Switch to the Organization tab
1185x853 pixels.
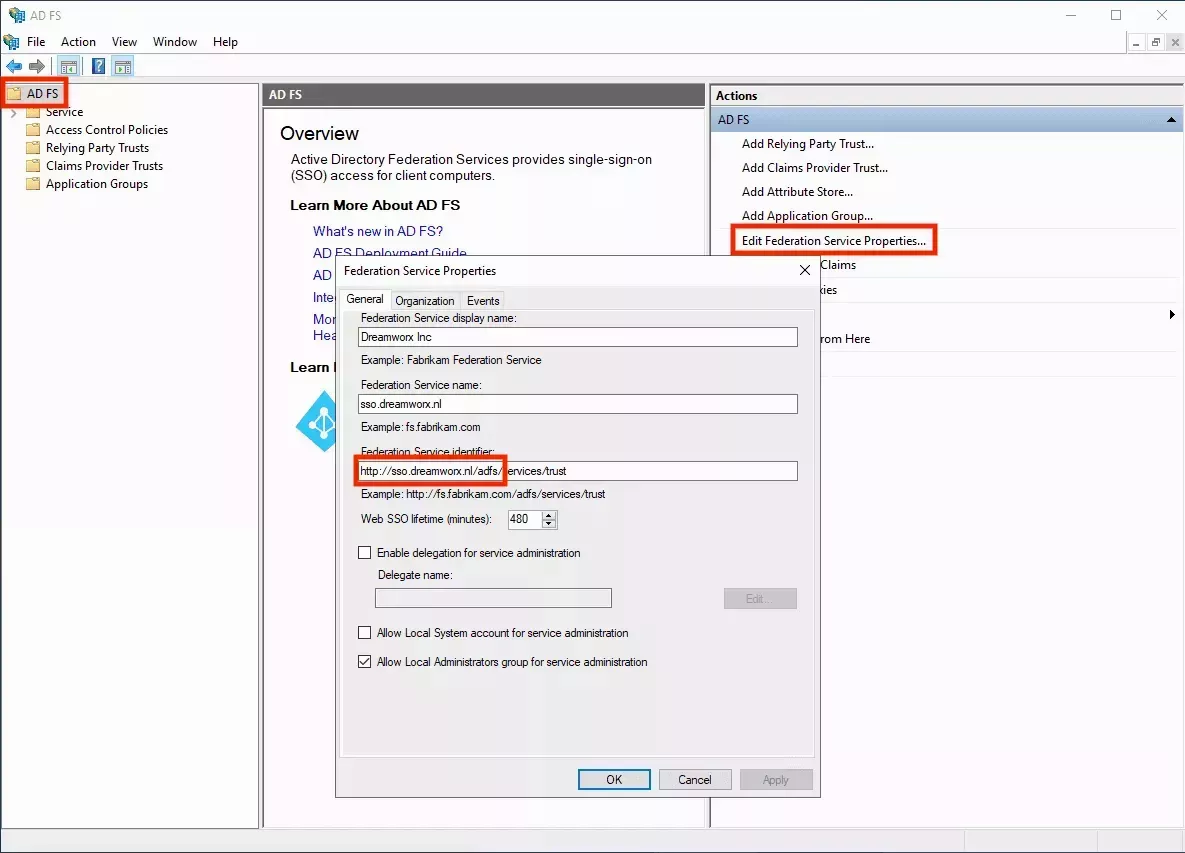pyautogui.click(x=424, y=301)
